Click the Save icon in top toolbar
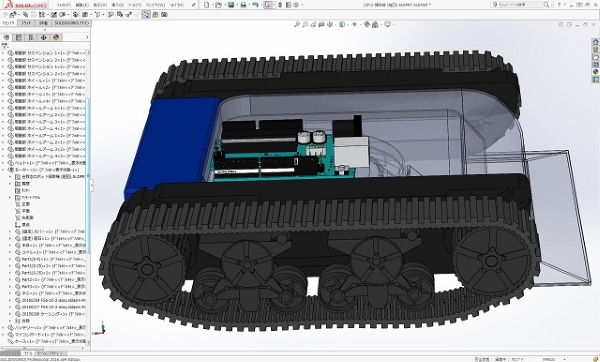 231,5
